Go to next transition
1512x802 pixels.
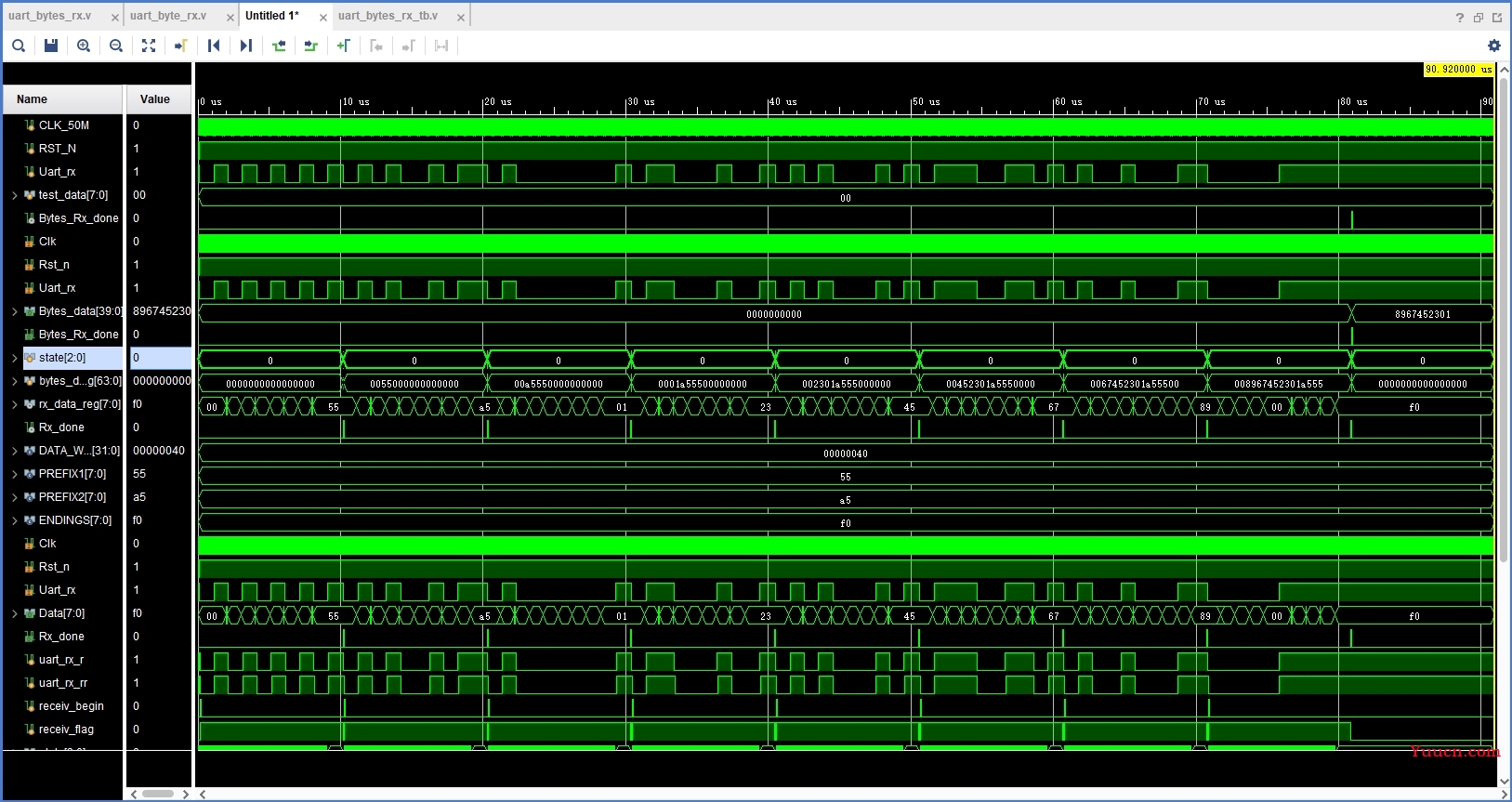coord(311,46)
